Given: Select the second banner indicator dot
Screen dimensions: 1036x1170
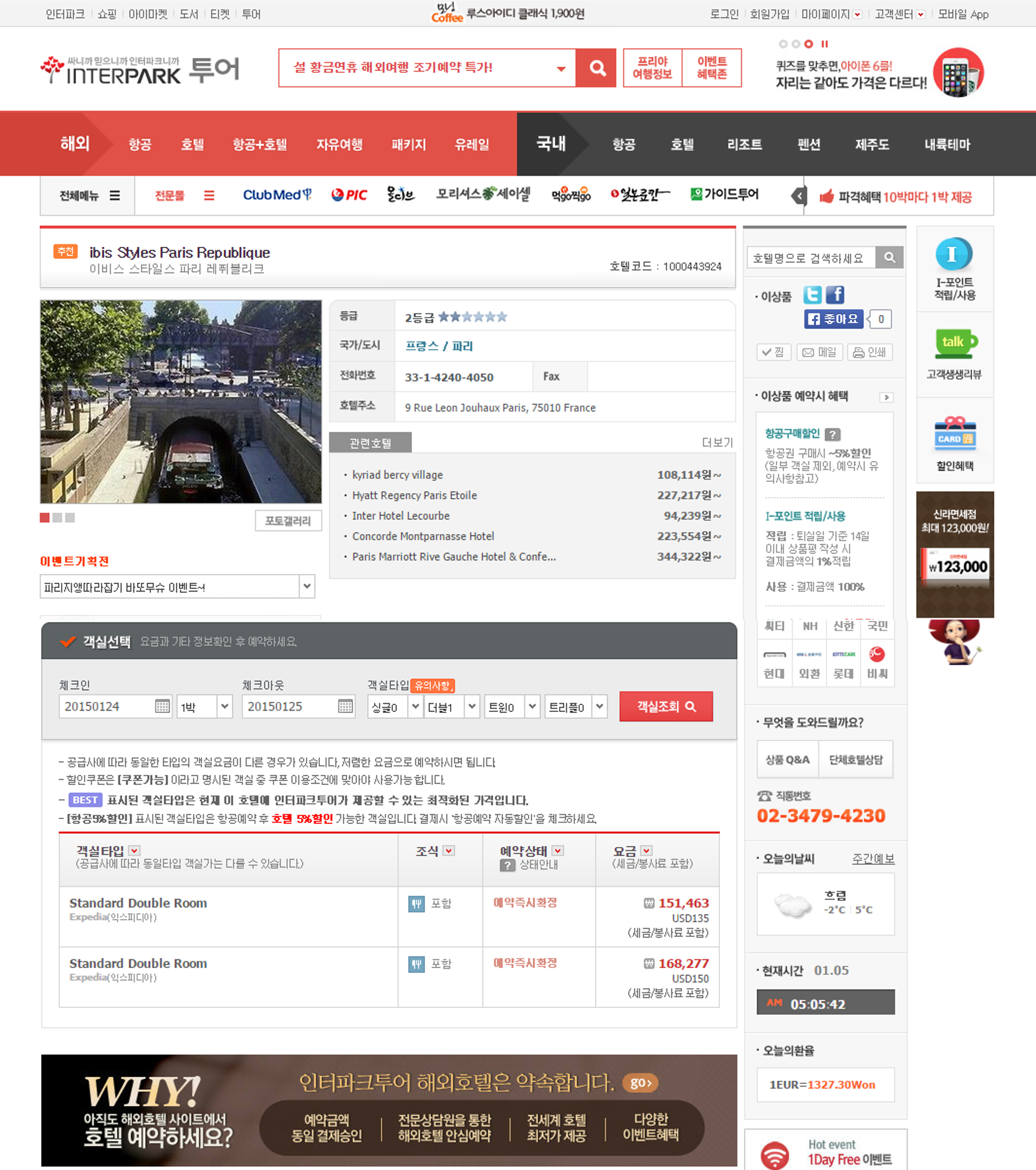Looking at the screenshot, I should pyautogui.click(x=795, y=44).
